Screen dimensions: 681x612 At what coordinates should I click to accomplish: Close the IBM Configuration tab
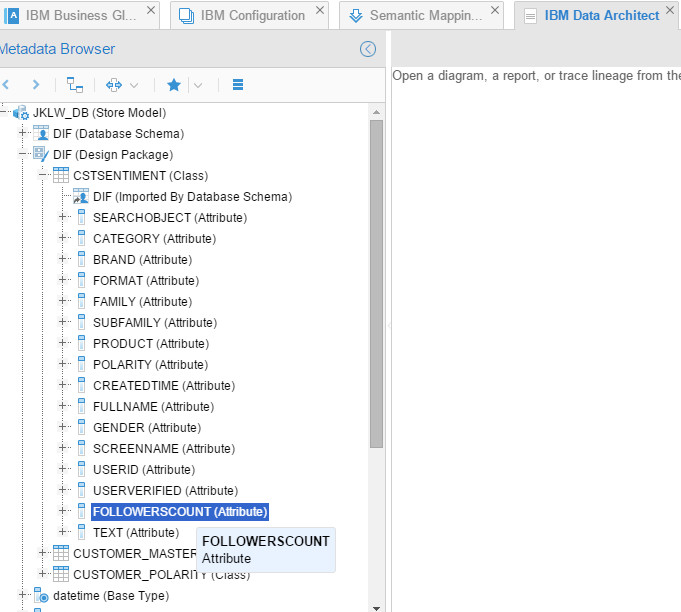320,10
